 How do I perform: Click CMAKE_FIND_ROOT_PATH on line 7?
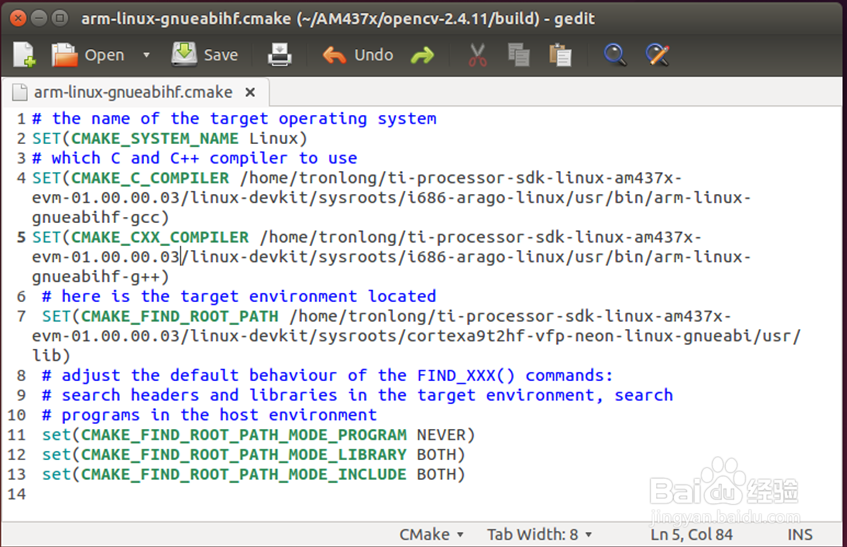(x=180, y=316)
